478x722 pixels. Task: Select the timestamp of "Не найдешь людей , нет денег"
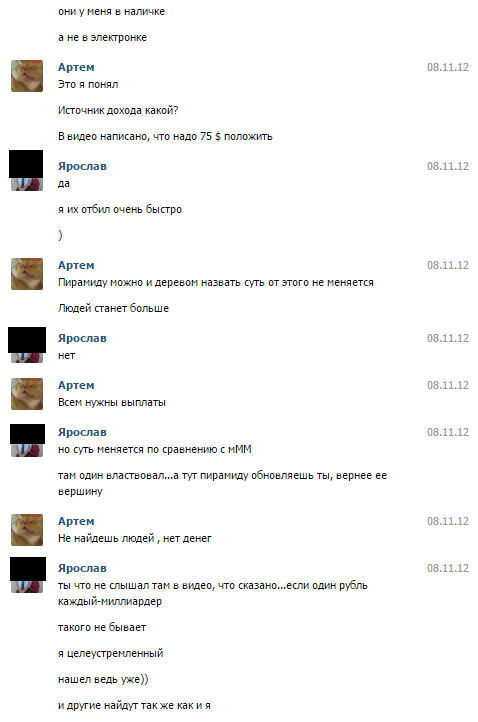coord(448,521)
